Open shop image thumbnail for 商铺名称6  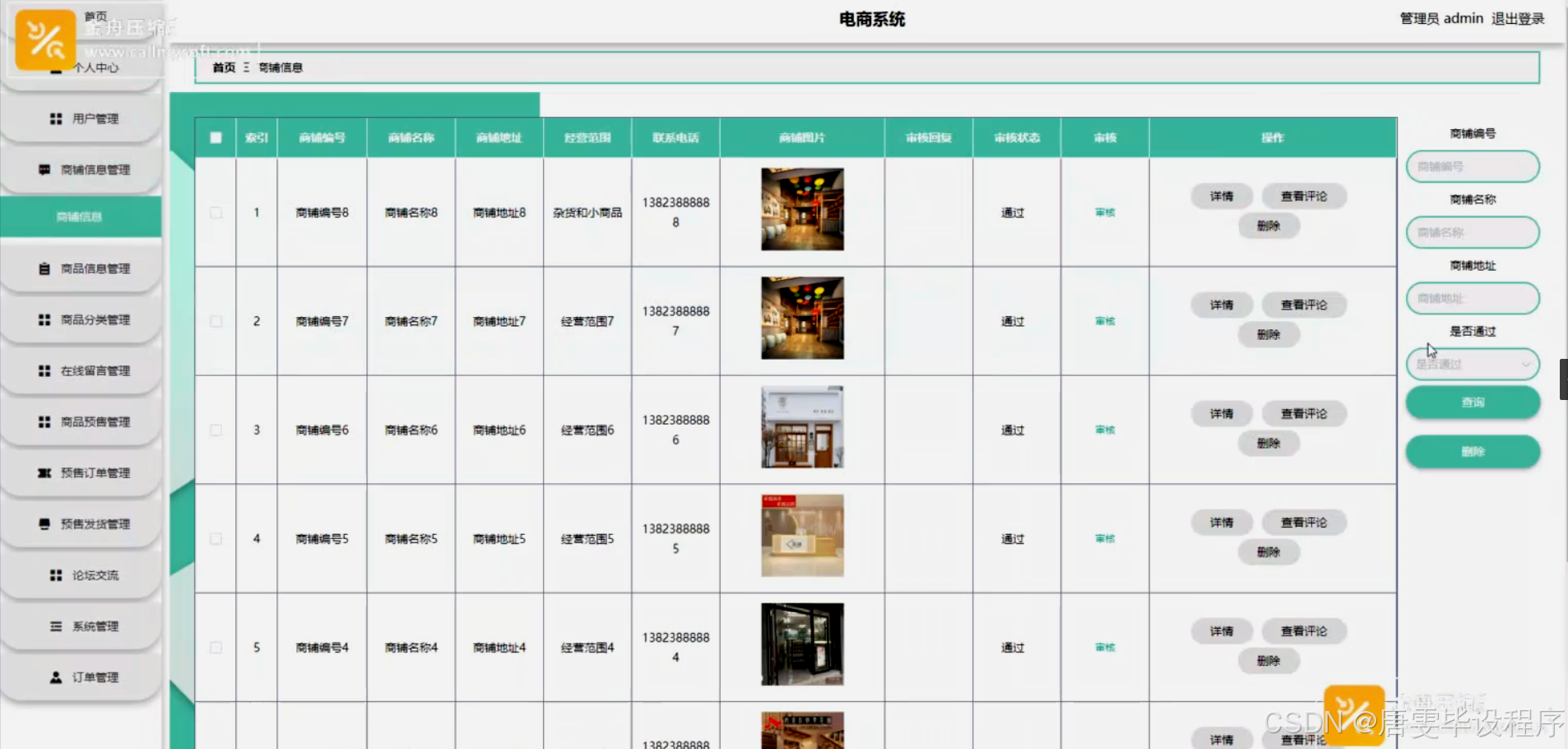click(802, 426)
